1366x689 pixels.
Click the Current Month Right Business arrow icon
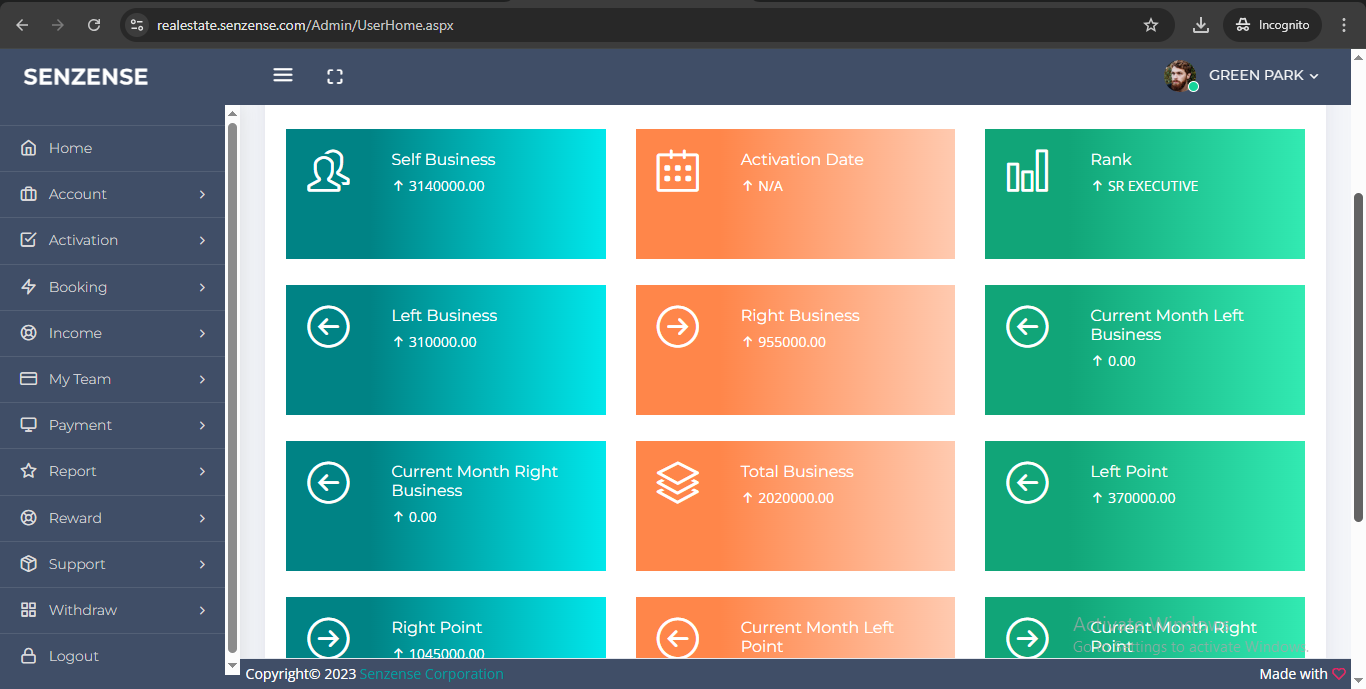click(328, 483)
